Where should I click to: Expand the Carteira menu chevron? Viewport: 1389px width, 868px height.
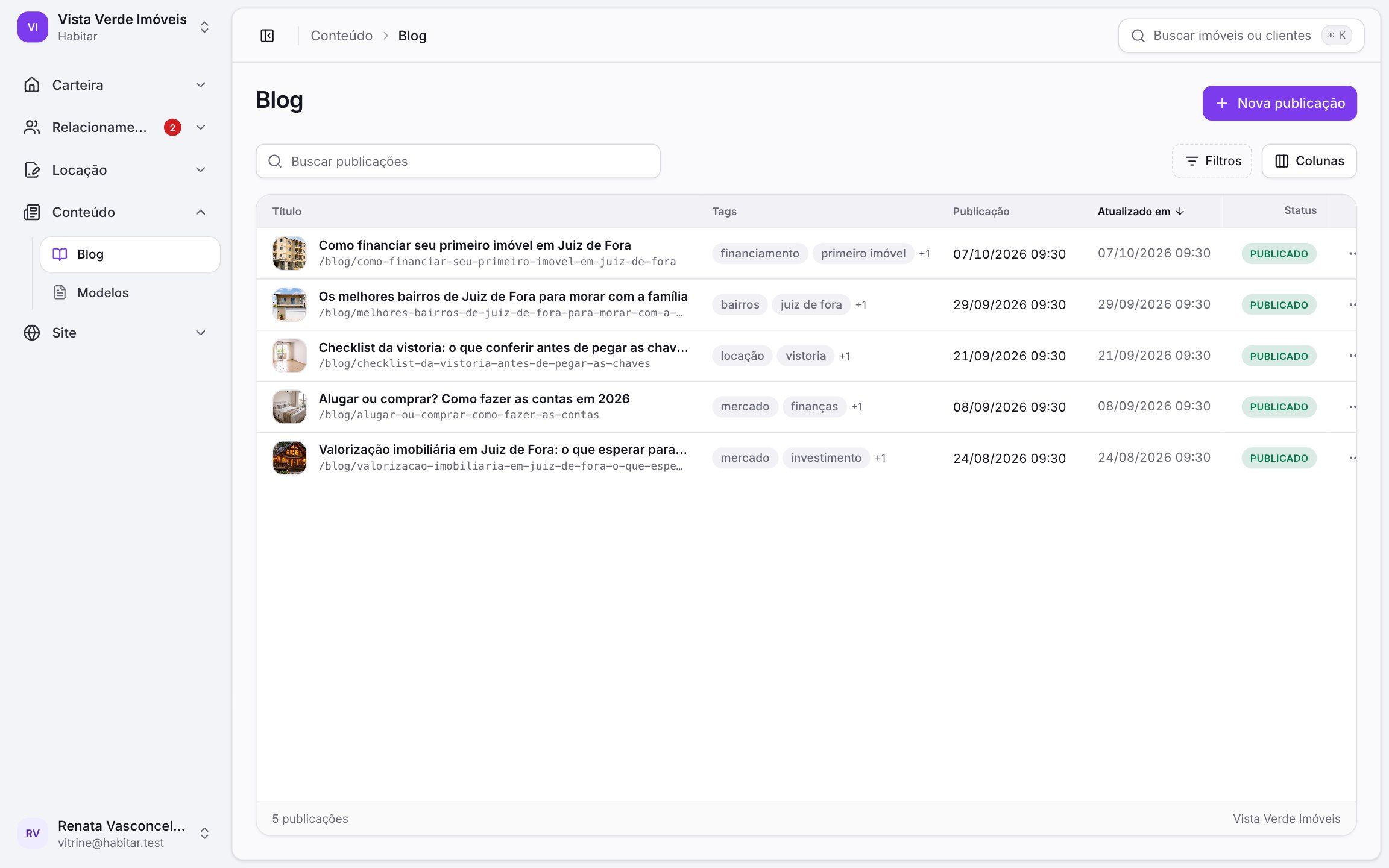click(x=201, y=85)
